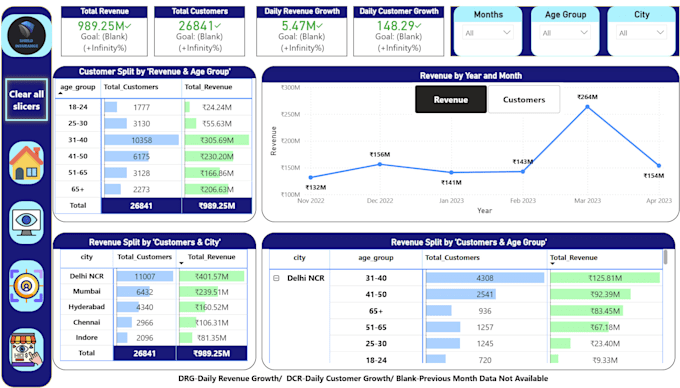Select the 6175 customers cell
Viewport: 680px width, 388px height.
141,157
